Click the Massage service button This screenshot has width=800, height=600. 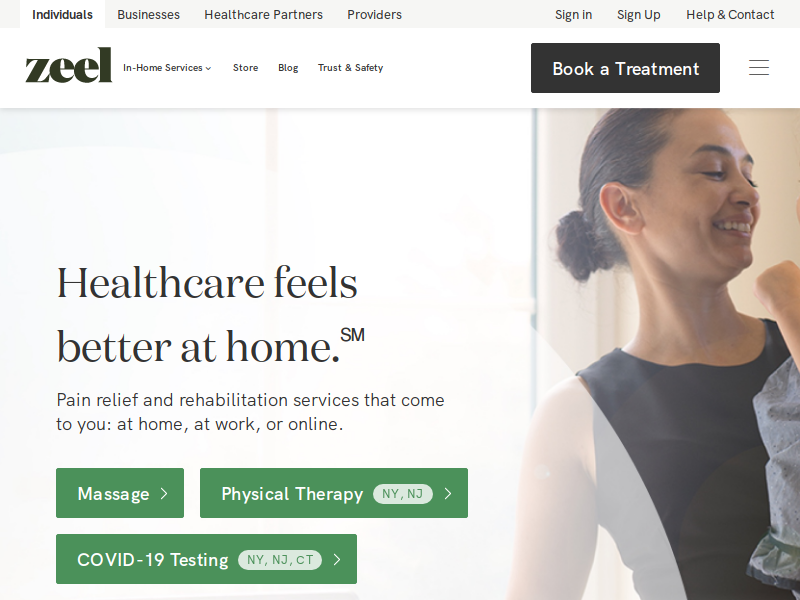(x=120, y=493)
